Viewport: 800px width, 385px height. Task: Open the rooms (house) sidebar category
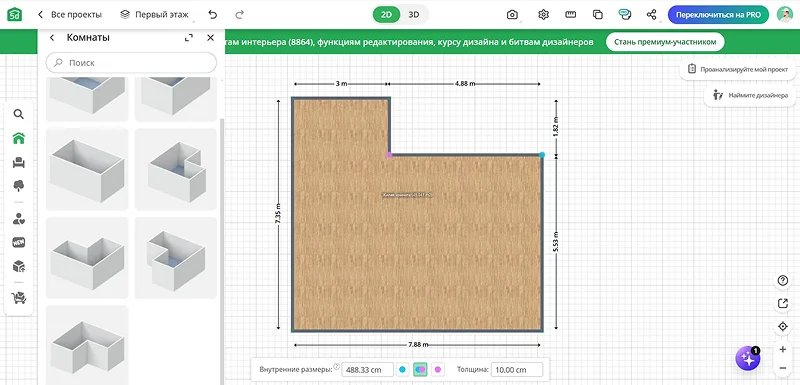click(x=19, y=138)
